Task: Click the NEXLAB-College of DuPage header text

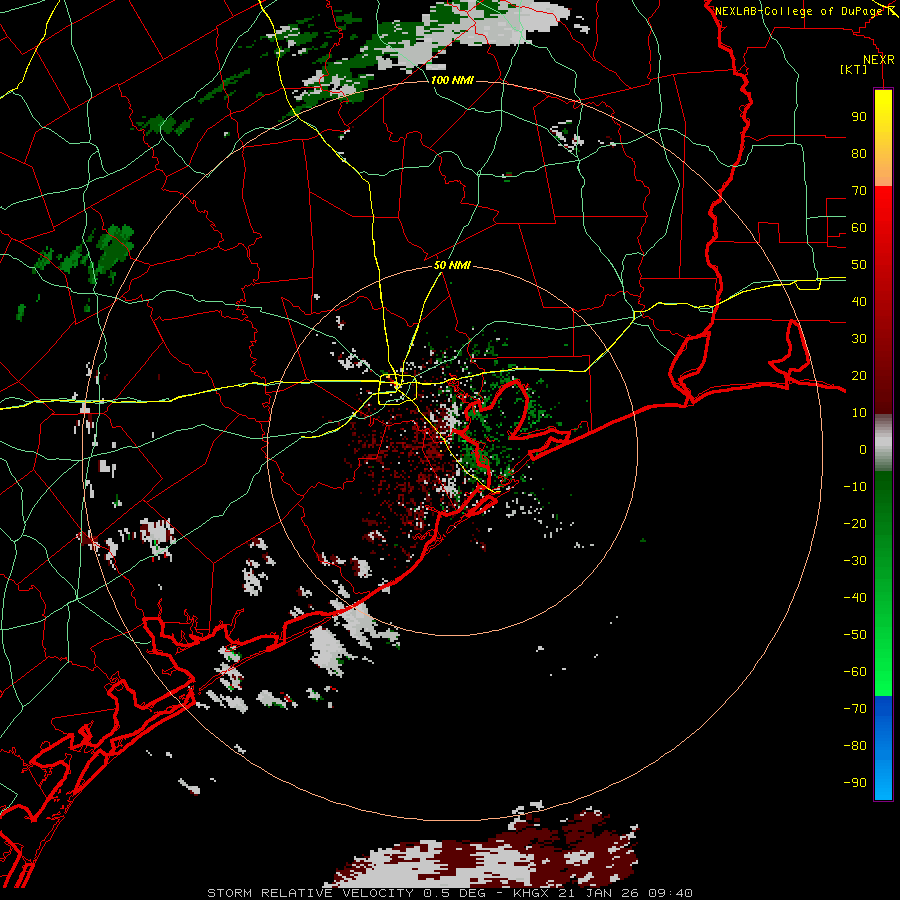Action: pos(806,11)
